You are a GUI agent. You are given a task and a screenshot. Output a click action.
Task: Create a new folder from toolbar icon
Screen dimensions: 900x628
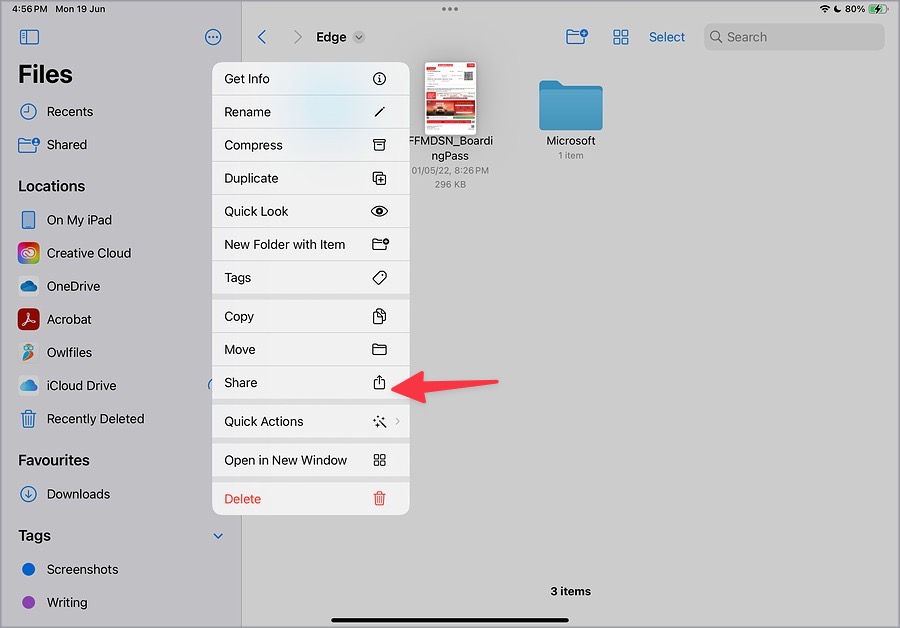tap(576, 37)
